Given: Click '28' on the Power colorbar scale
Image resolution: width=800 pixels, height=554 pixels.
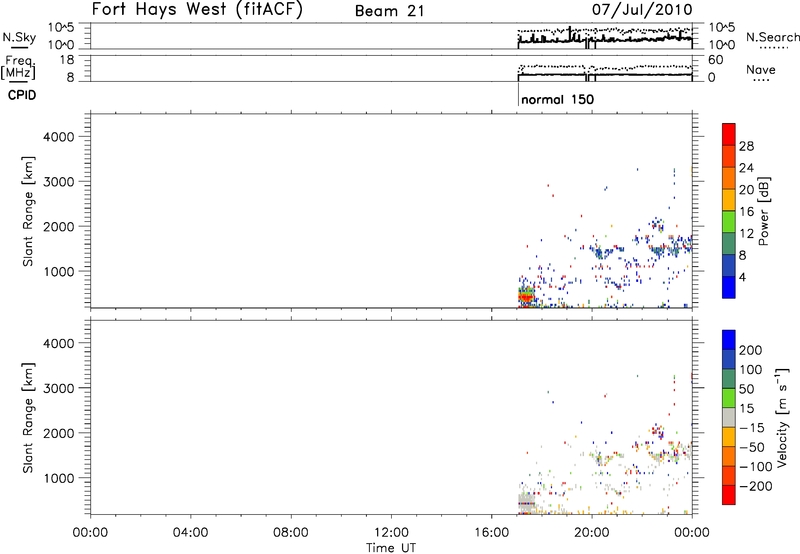Looking at the screenshot, I should pos(746,146).
